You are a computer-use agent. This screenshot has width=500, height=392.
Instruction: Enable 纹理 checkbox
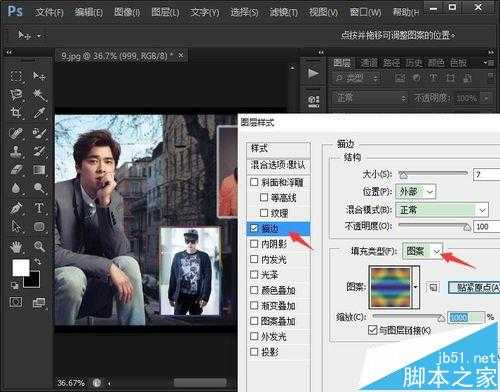point(264,213)
